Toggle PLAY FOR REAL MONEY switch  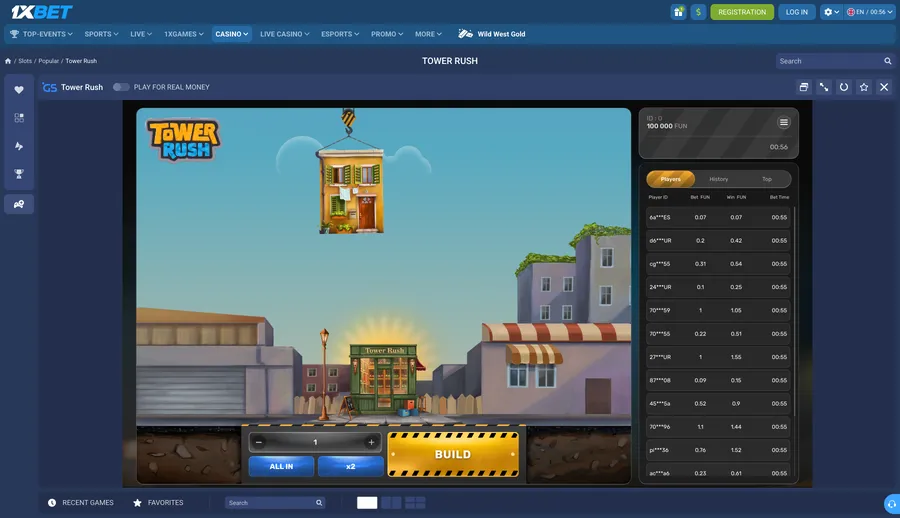click(x=121, y=87)
